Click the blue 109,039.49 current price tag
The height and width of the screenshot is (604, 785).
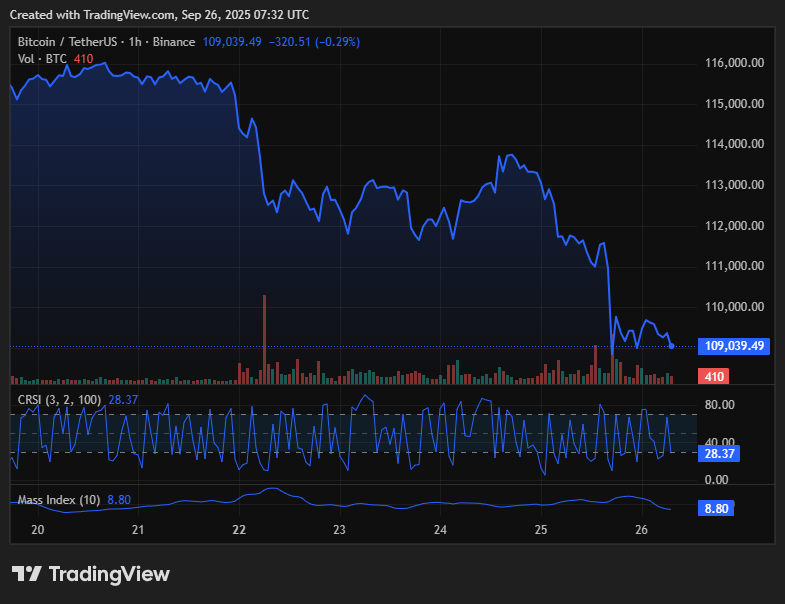pyautogui.click(x=734, y=346)
